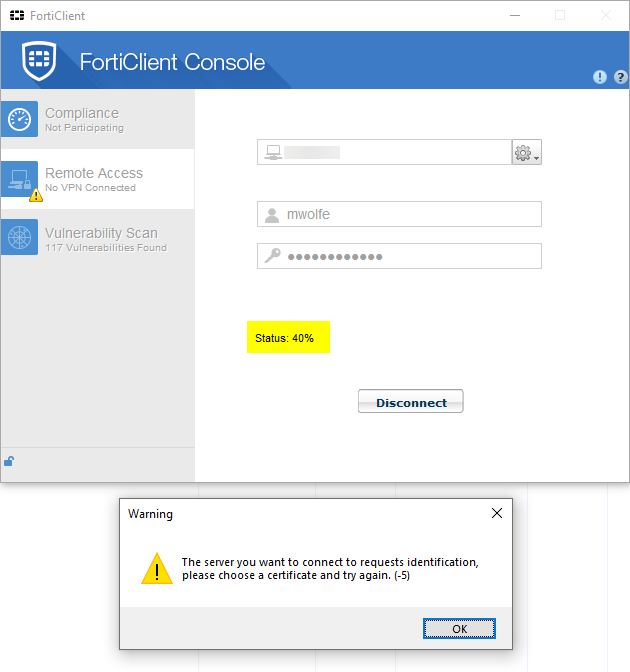Click the yellow warning triangle in dialog

pyautogui.click(x=157, y=569)
